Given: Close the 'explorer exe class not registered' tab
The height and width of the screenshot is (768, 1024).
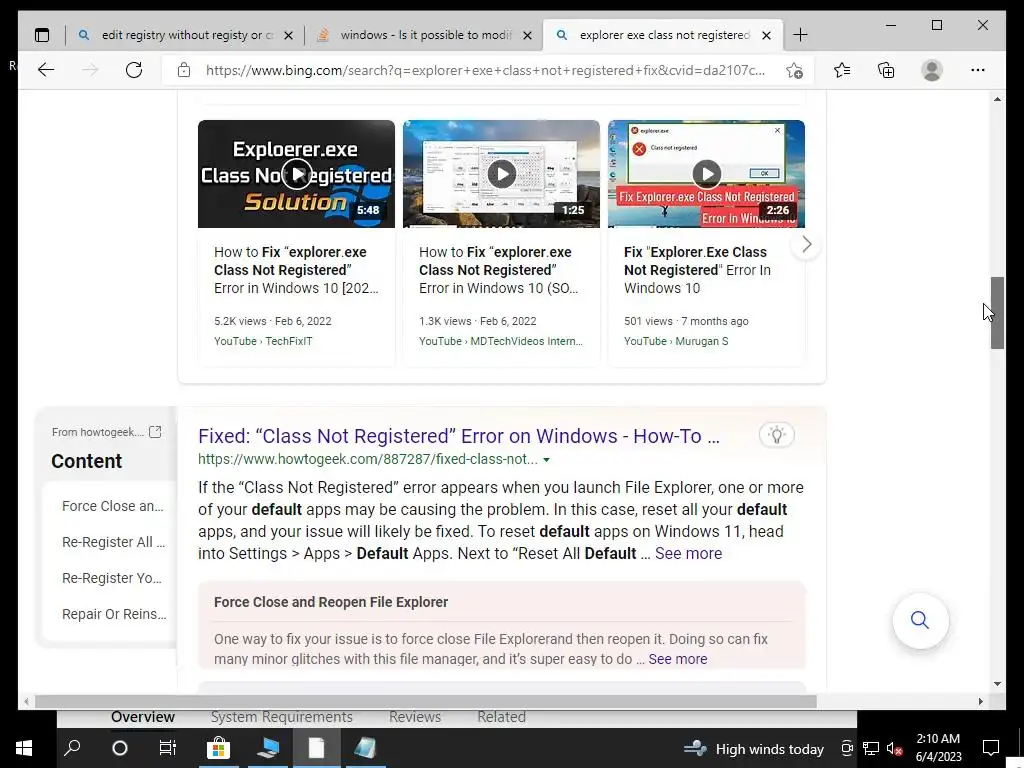Looking at the screenshot, I should point(767,35).
